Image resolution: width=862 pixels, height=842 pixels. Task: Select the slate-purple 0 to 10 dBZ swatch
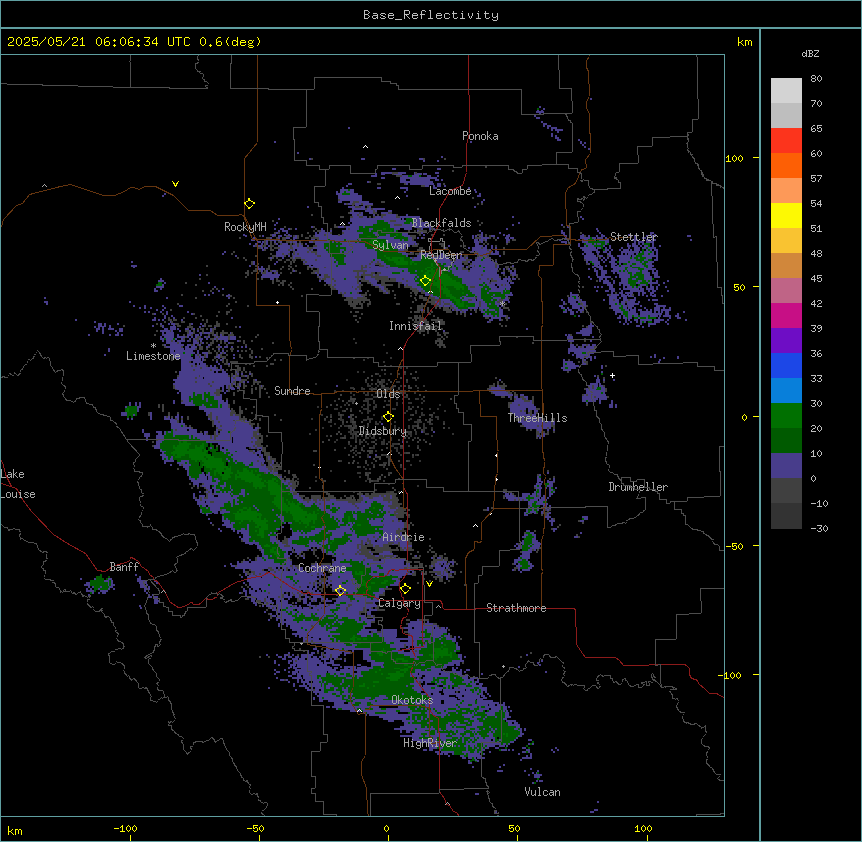(x=786, y=466)
